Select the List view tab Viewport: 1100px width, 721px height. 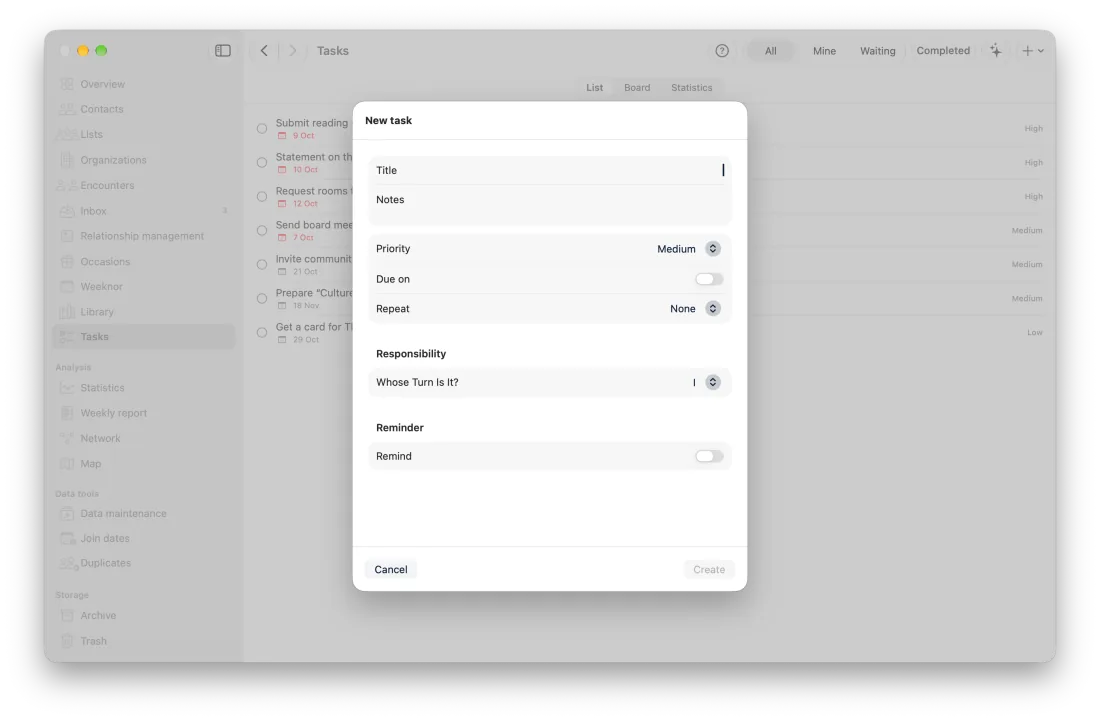tap(594, 88)
